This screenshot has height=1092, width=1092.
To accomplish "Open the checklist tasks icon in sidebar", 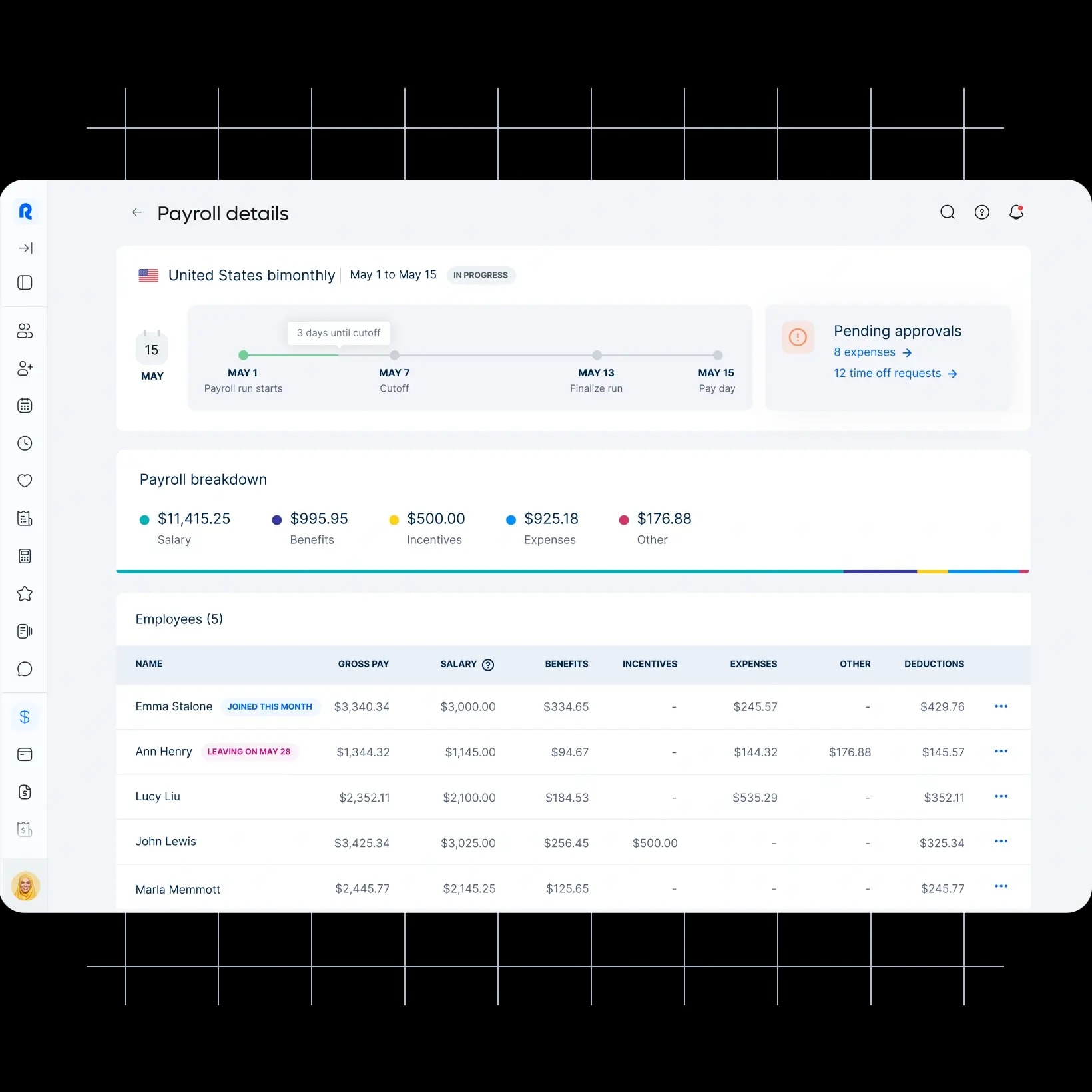I will click(25, 519).
